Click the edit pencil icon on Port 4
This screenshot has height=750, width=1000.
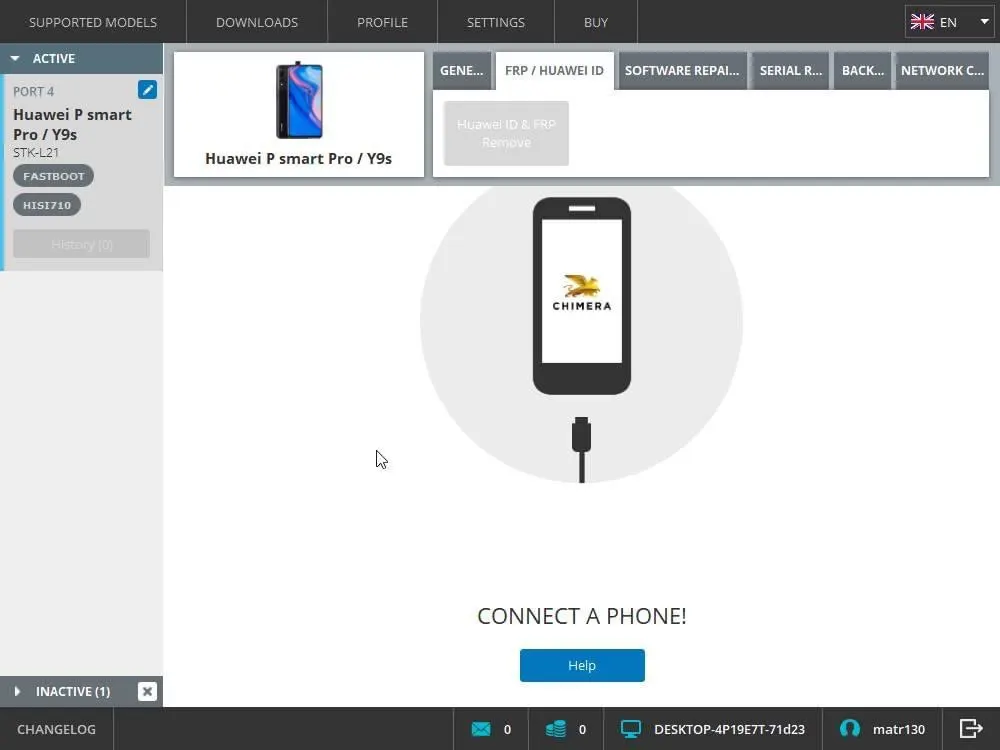point(147,90)
